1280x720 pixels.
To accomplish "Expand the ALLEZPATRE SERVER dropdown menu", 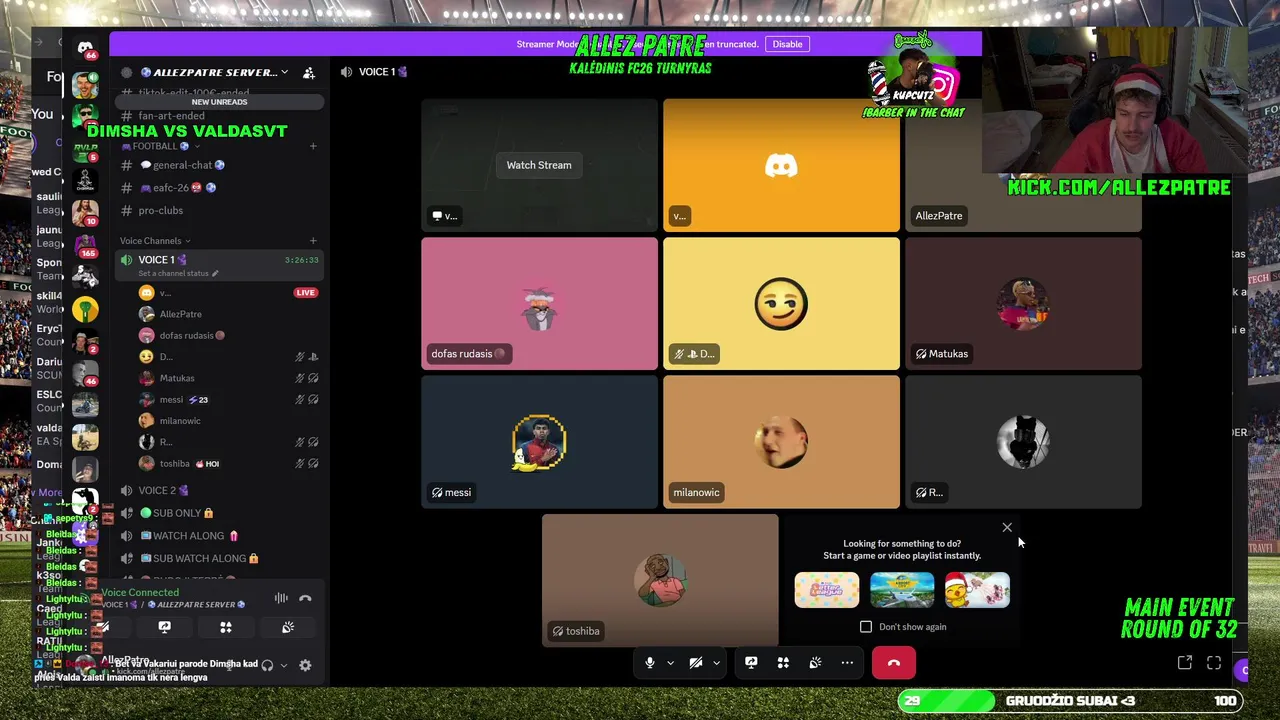I will 284,72.
